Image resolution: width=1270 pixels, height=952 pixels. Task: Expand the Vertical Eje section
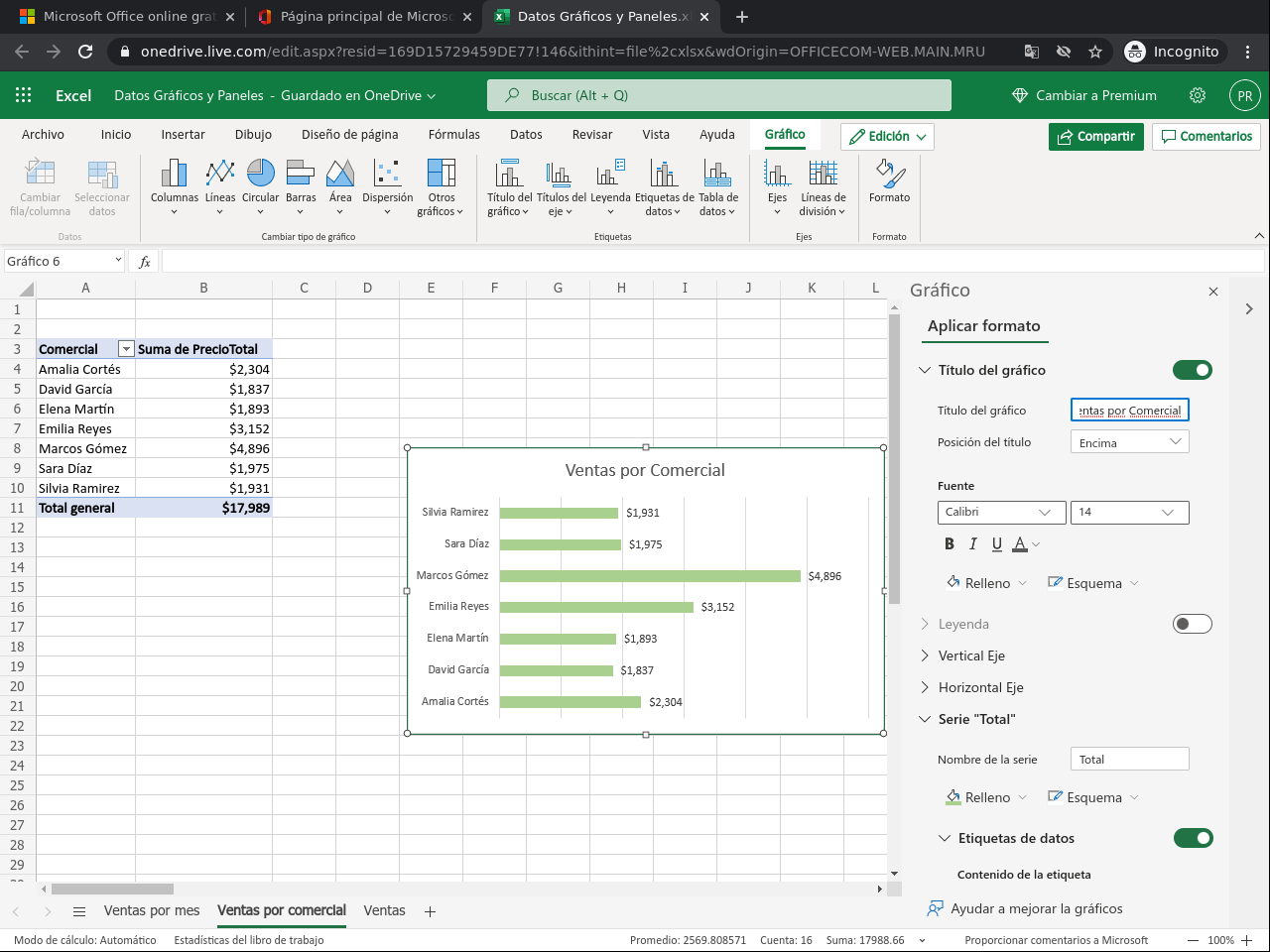(971, 655)
